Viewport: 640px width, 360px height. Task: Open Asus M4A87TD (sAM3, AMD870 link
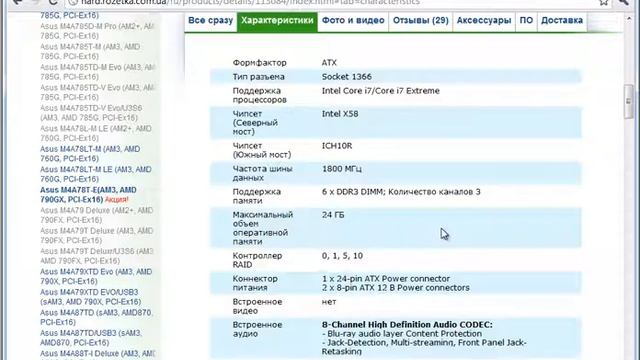pos(96,317)
